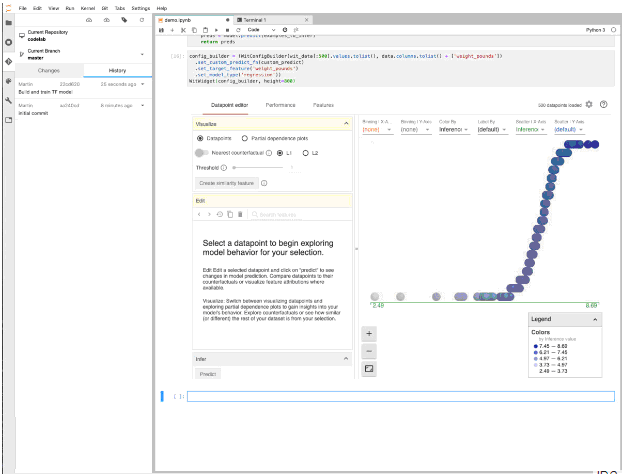The width and height of the screenshot is (623, 474).
Task: Go to the previous datapoint arrow
Action: point(199,215)
